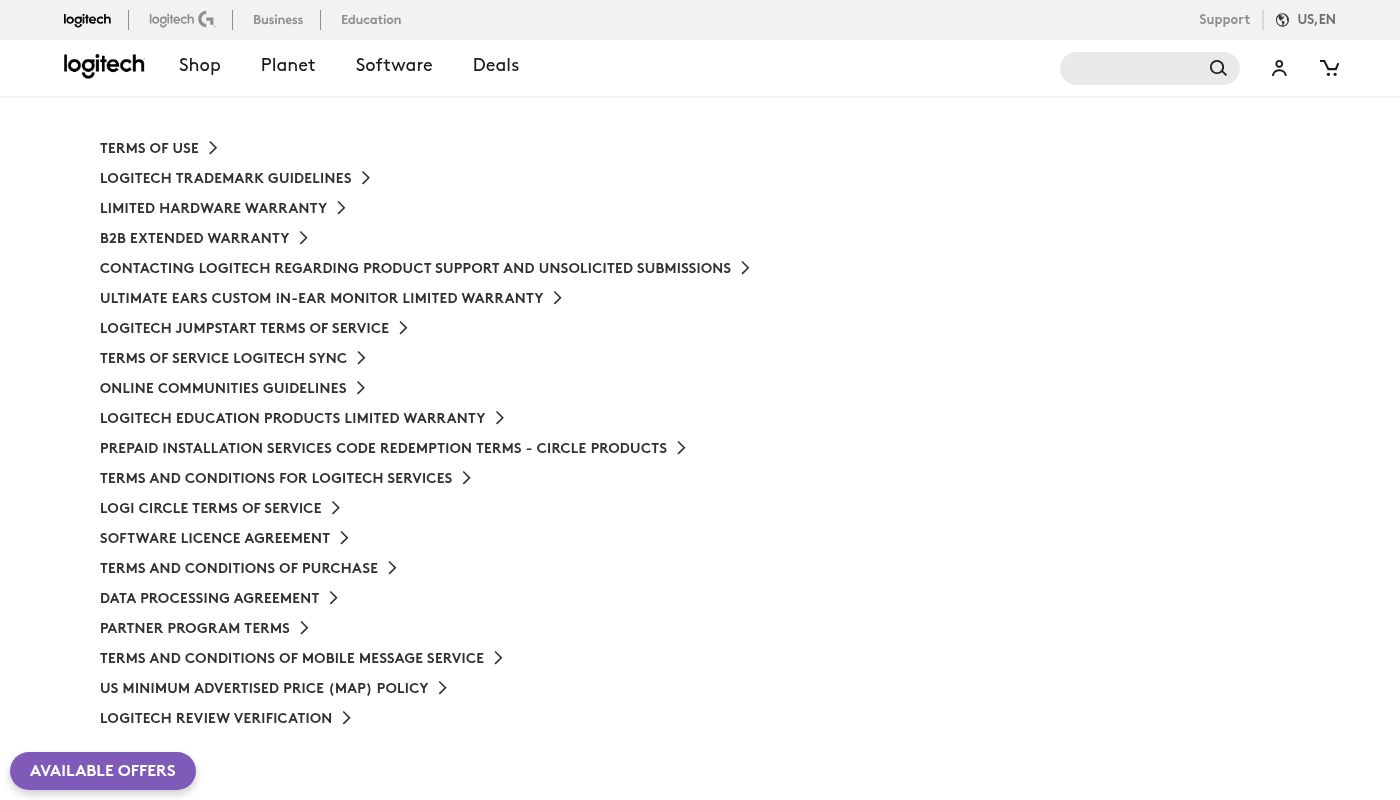Open Software Licence Agreement link
This screenshot has width=1400, height=800.
click(x=215, y=538)
